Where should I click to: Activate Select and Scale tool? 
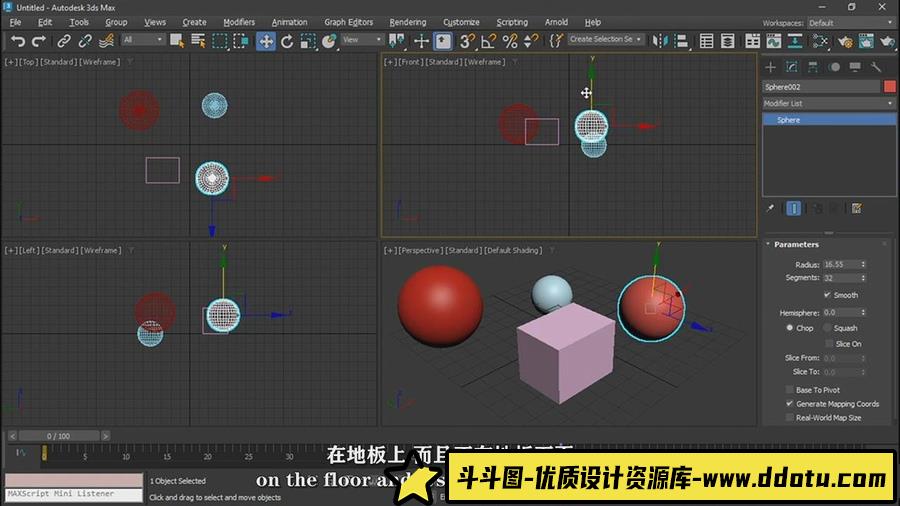[308, 41]
